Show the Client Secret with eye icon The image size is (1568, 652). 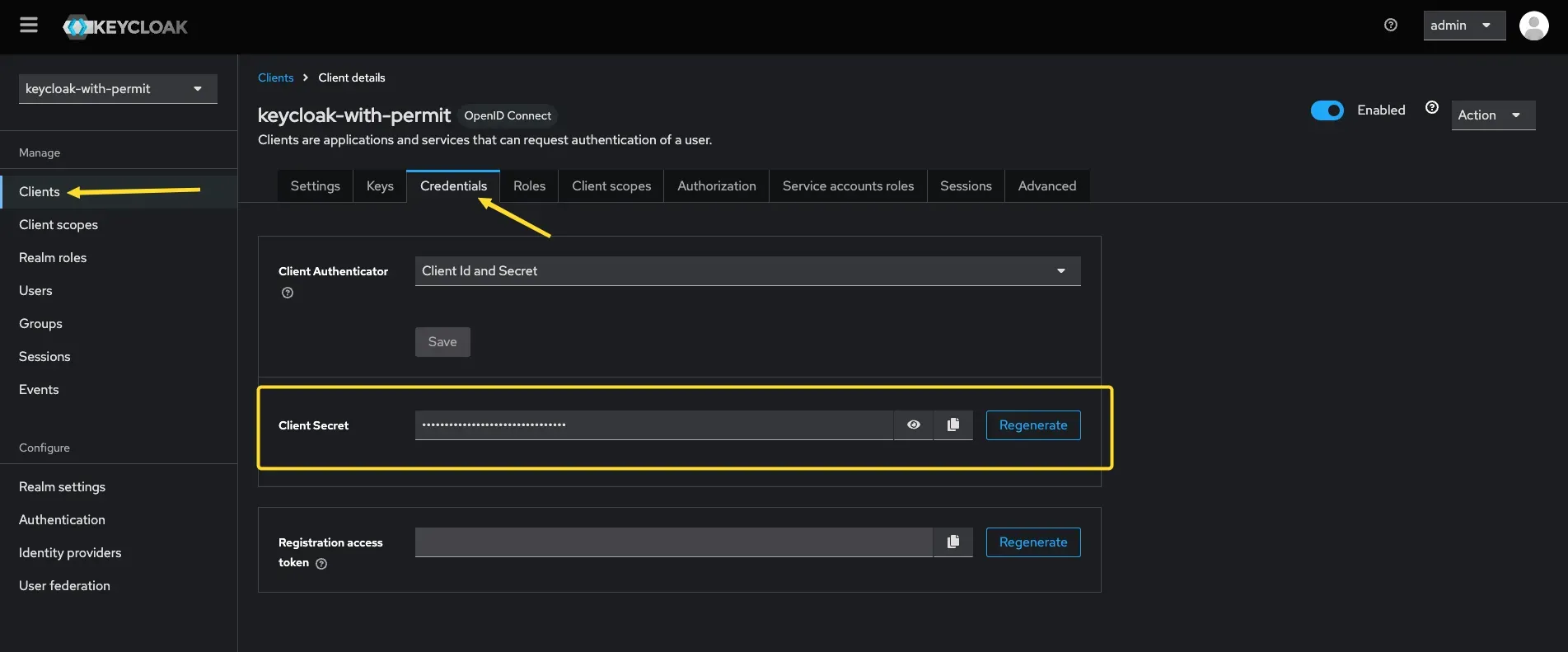click(913, 425)
